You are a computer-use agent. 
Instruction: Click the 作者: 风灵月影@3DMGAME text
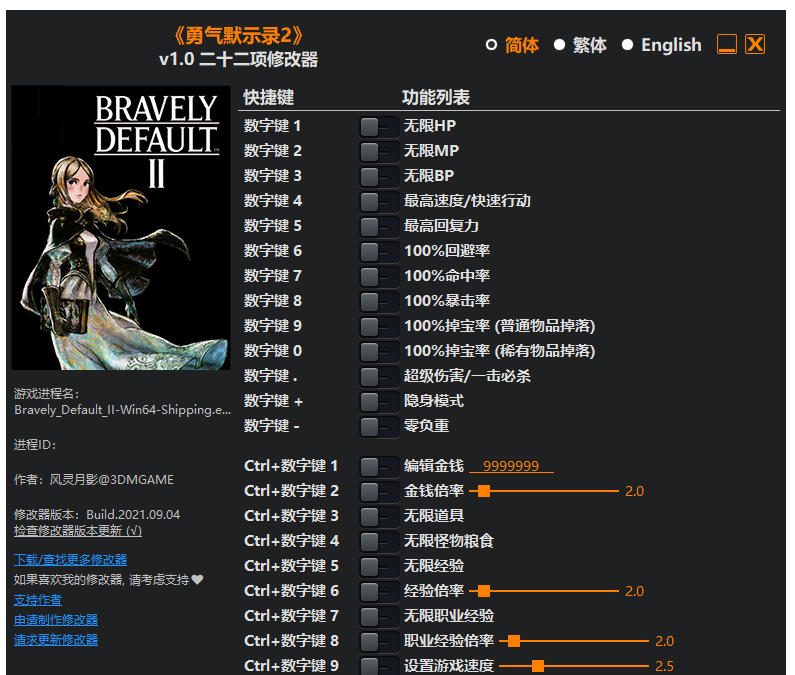(94, 480)
